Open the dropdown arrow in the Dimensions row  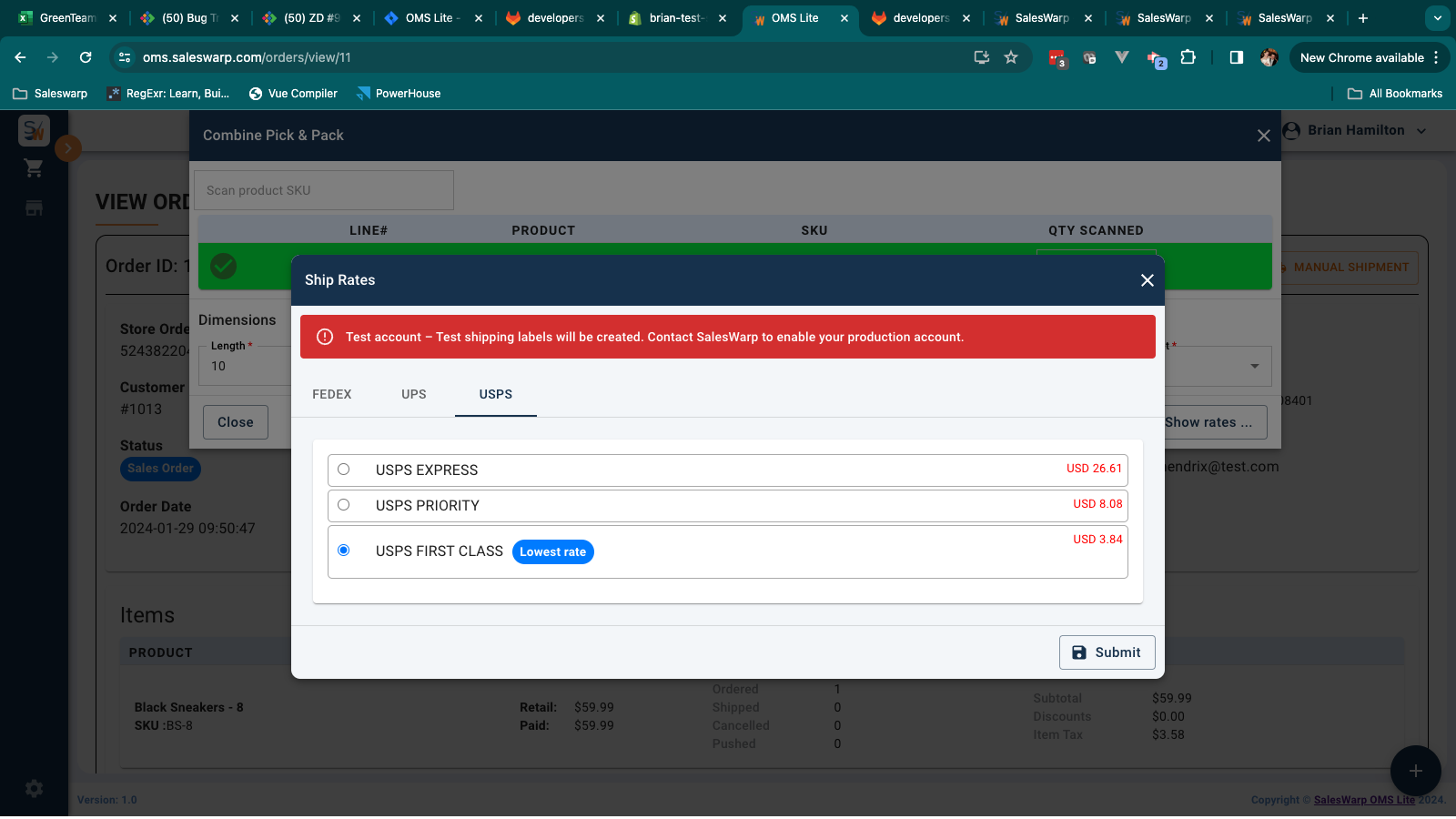[x=1255, y=366]
